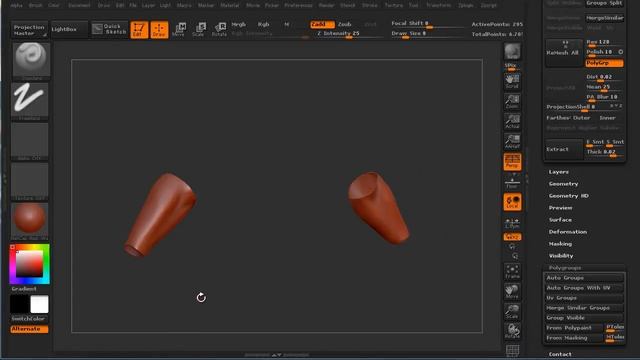This screenshot has height=360, width=640.
Task: Click the BPR render sphere icon
Action: click(x=512, y=52)
